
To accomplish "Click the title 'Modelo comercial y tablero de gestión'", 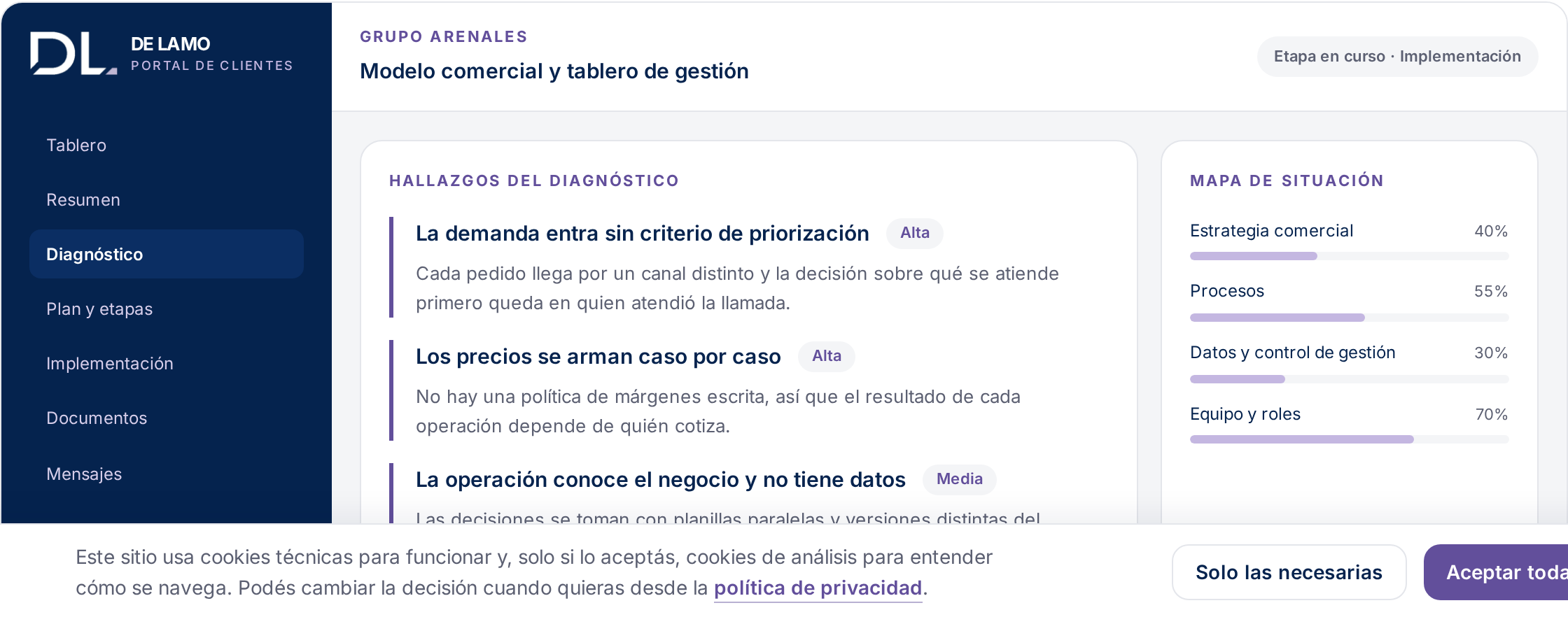I will 554,71.
